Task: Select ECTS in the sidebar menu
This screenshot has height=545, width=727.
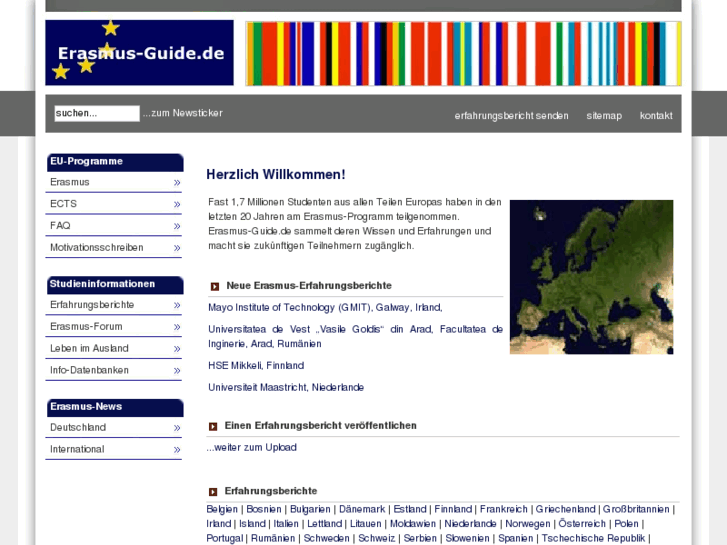Action: click(x=64, y=204)
